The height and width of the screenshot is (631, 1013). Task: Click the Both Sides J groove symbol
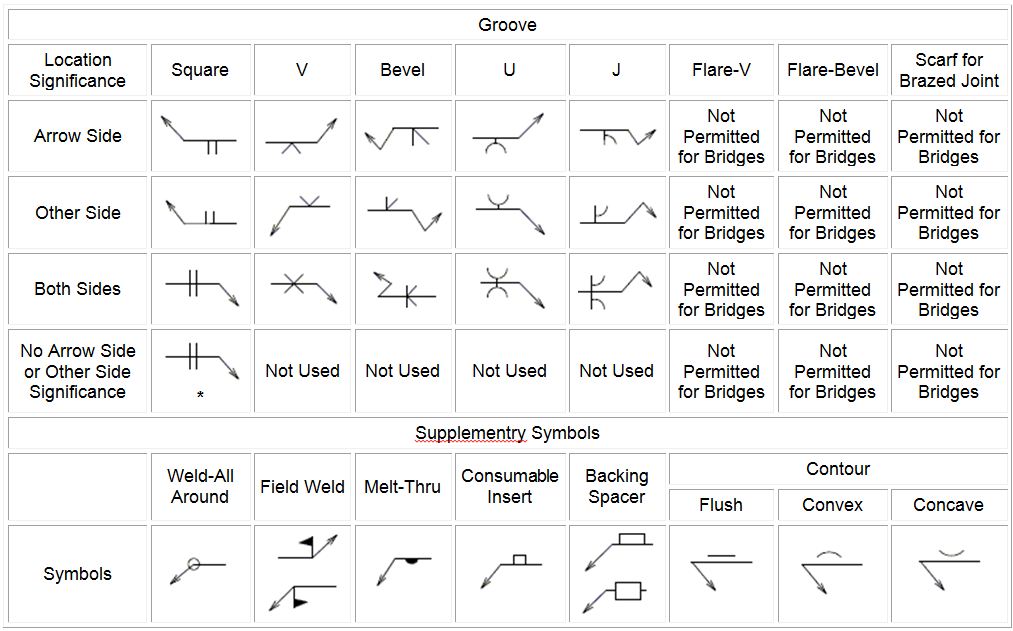coord(615,291)
